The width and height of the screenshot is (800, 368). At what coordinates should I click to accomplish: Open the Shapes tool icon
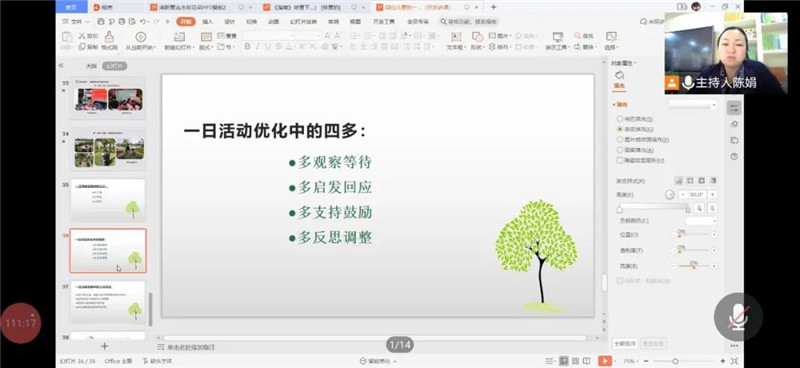[x=477, y=37]
